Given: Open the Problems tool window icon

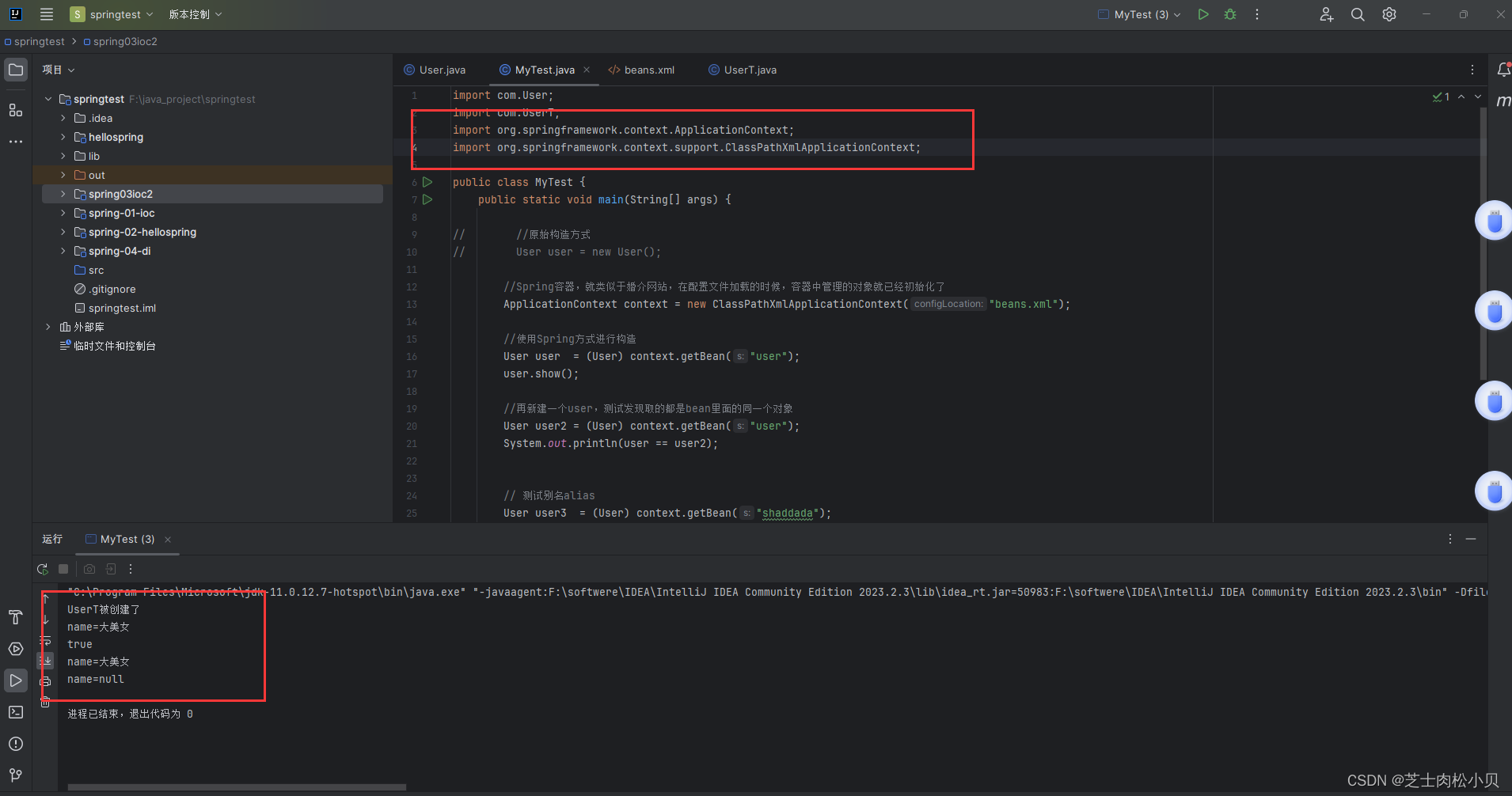Looking at the screenshot, I should (15, 744).
